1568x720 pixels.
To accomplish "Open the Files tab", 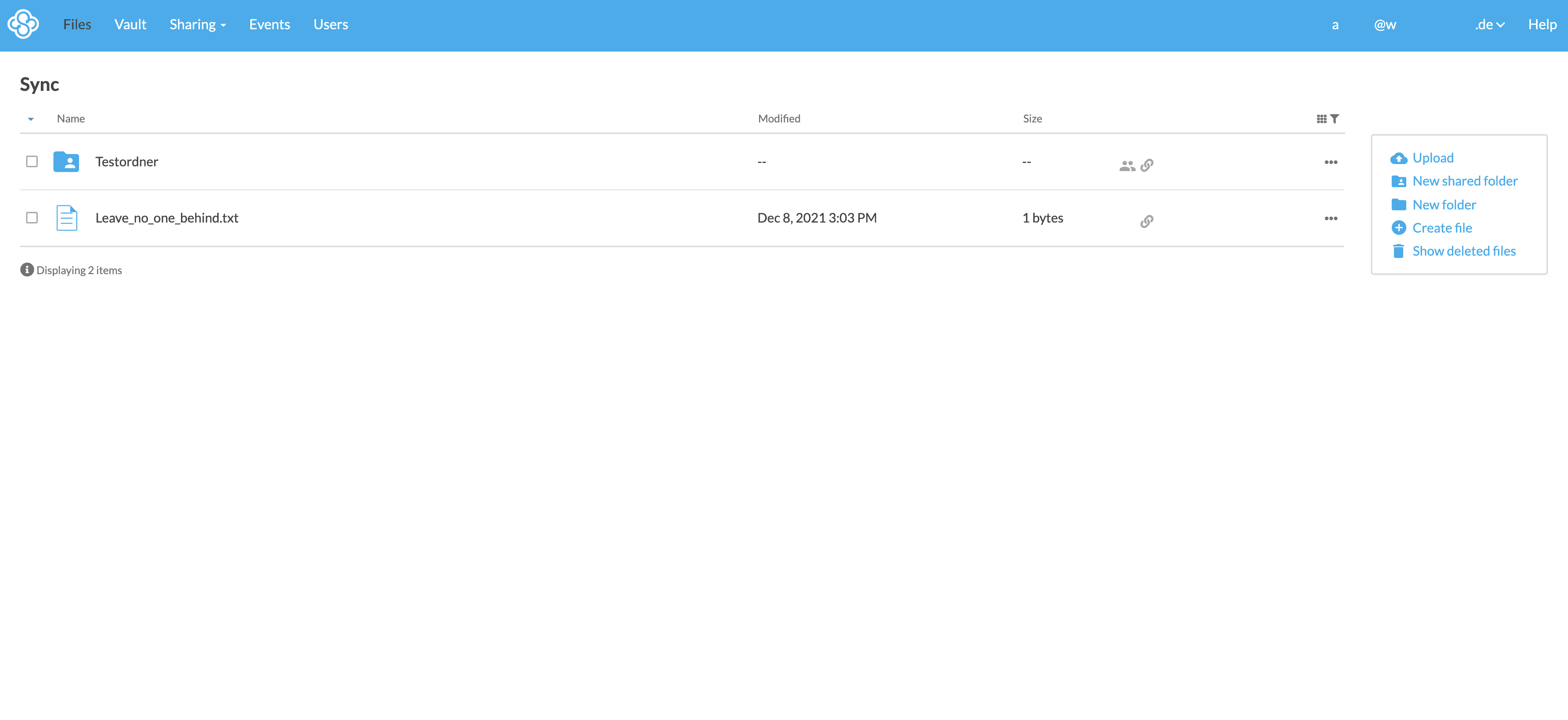I will (x=77, y=24).
